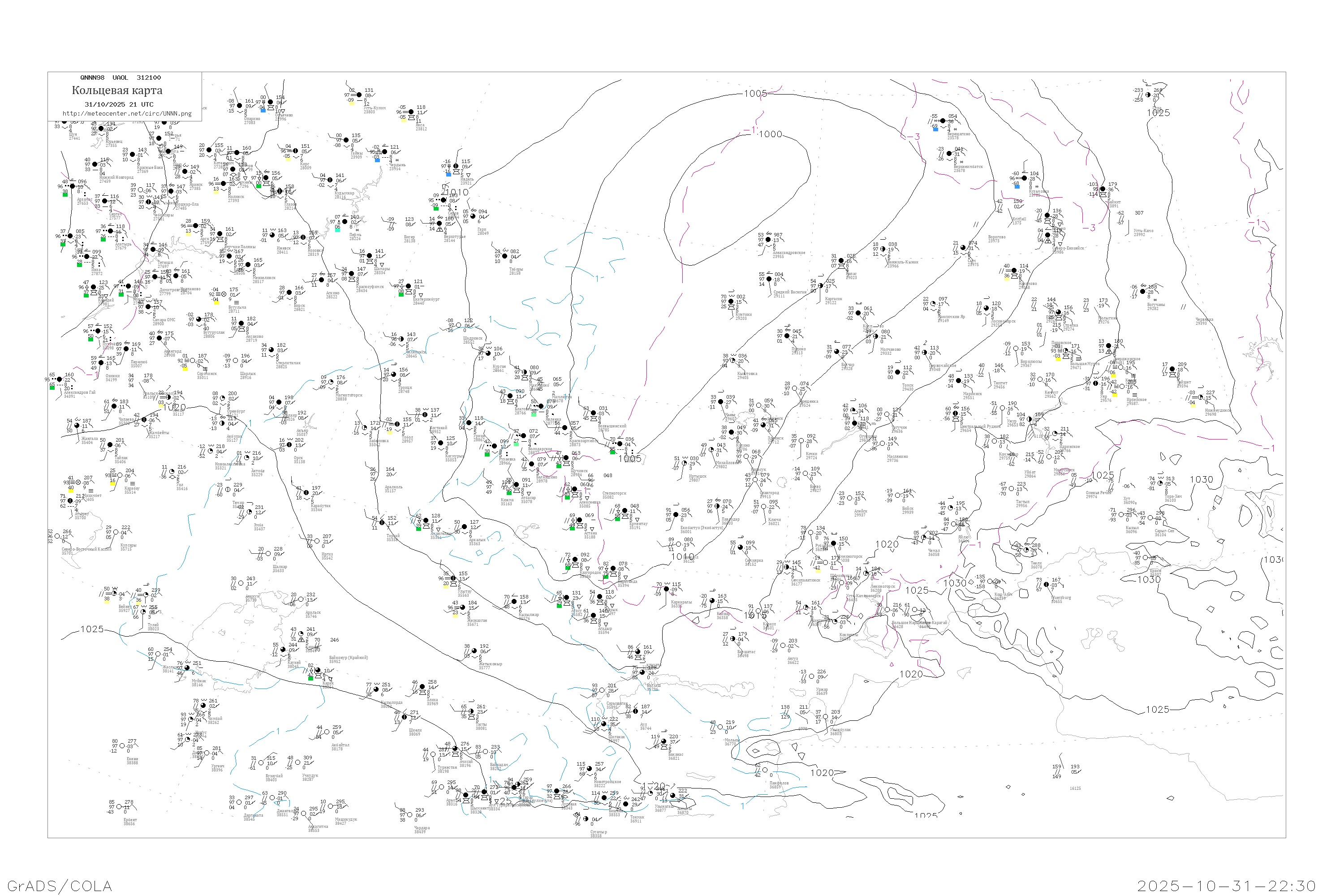This screenshot has height=896, width=1344.
Task: Click the cyan square at Пермь station
Action: (338, 230)
